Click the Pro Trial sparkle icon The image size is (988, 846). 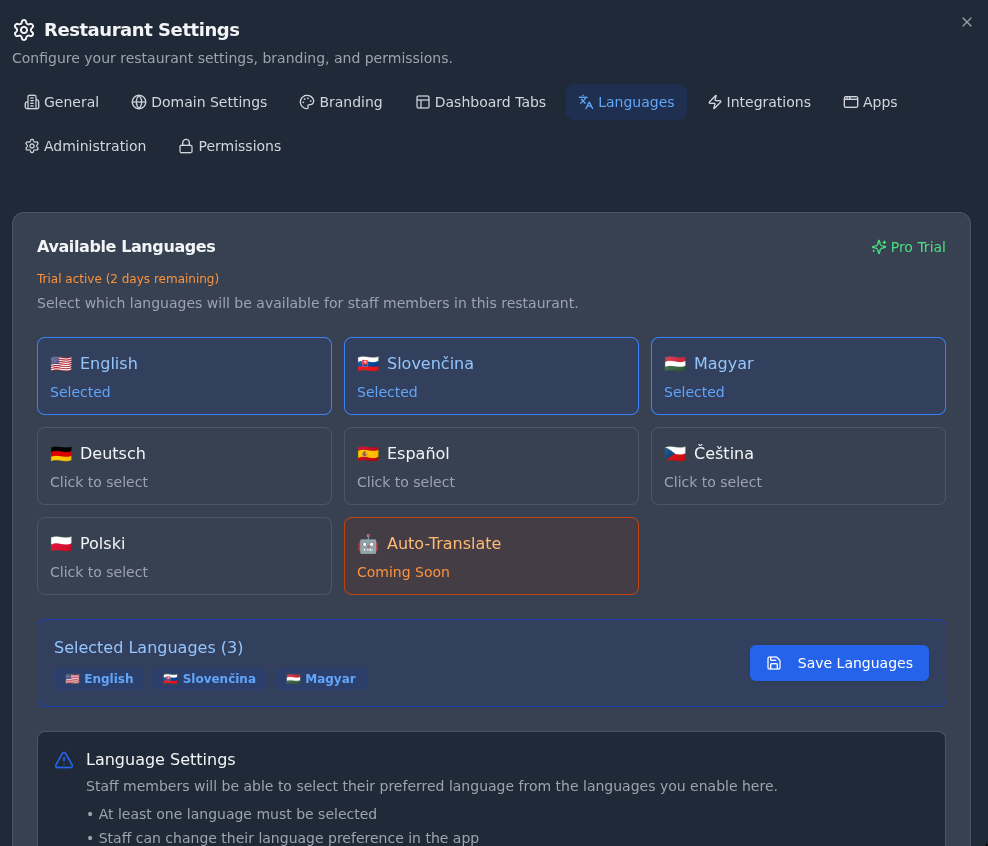(878, 247)
